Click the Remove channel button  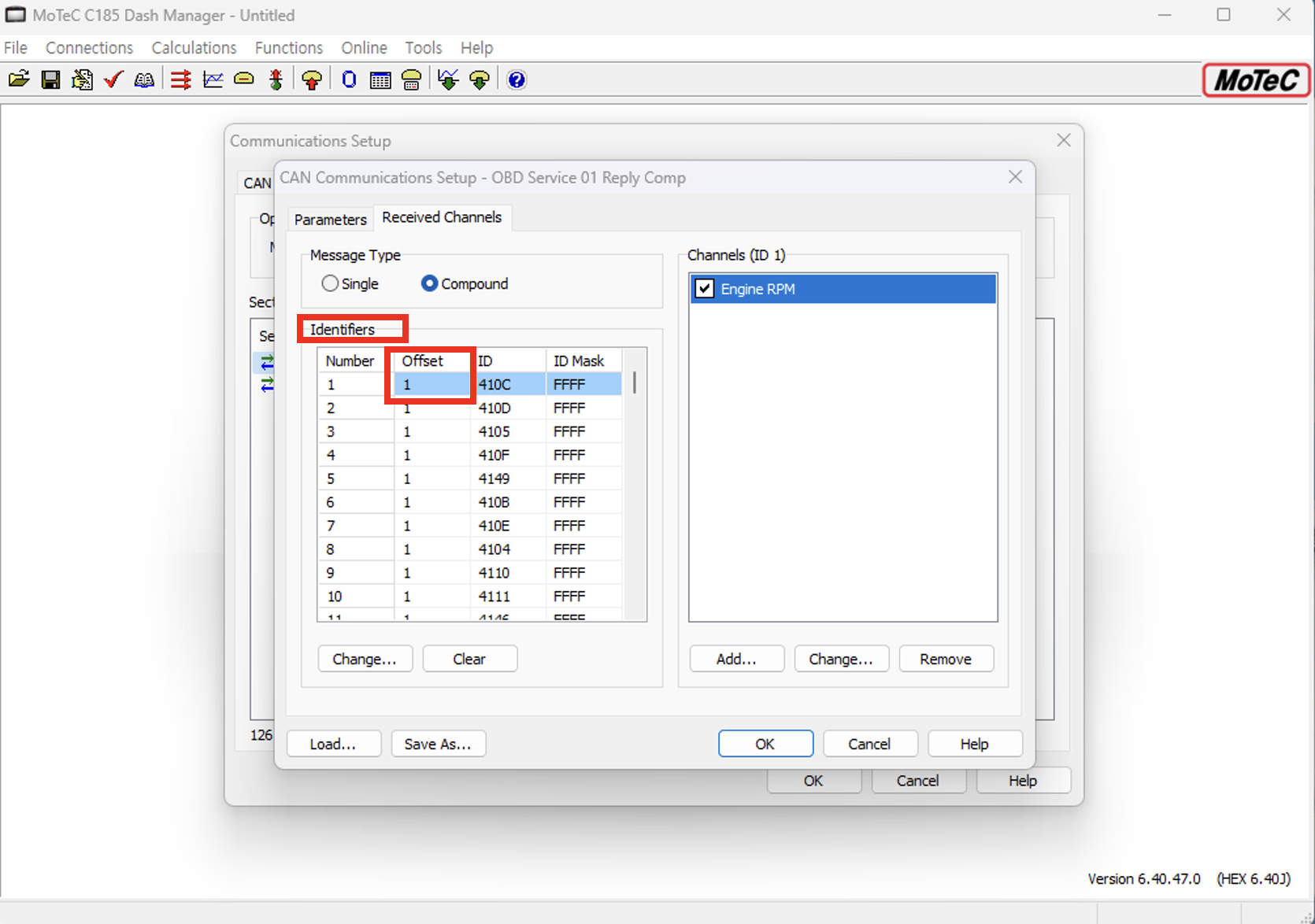946,659
